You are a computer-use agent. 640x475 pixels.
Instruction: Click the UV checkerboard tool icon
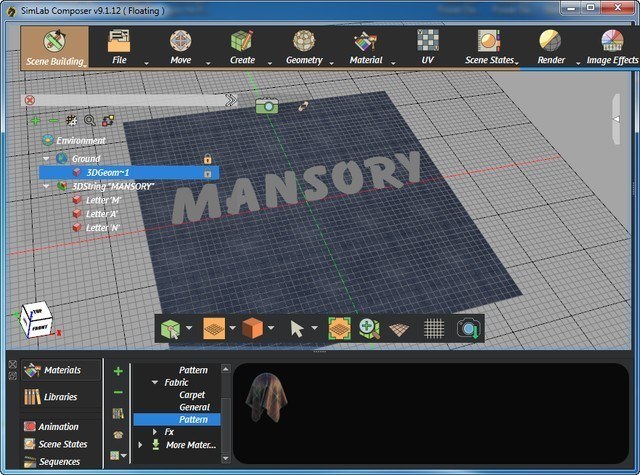point(428,46)
